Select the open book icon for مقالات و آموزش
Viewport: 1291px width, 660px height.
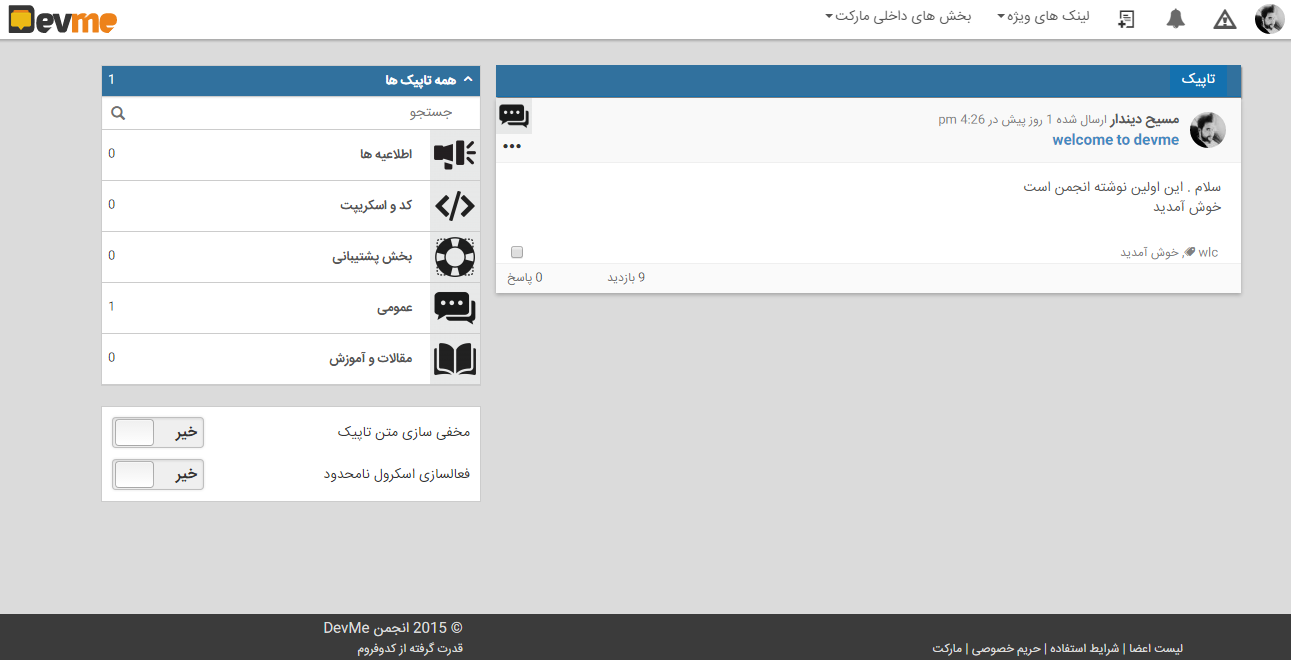click(455, 358)
